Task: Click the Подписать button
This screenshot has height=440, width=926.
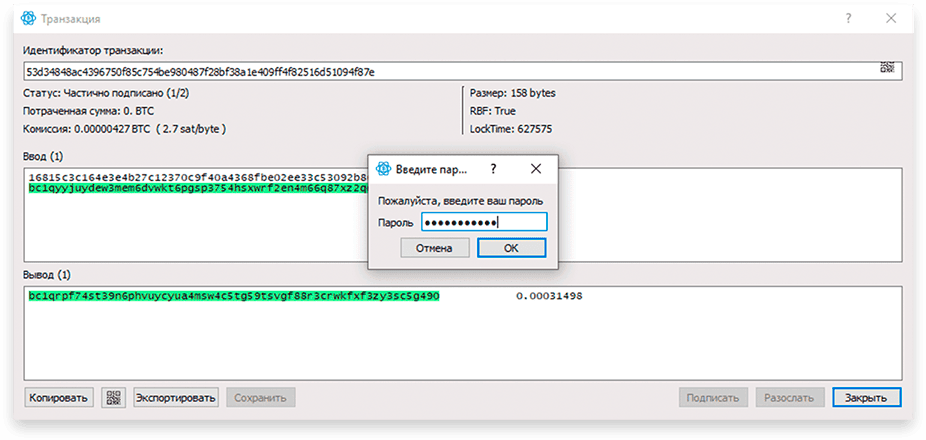Action: click(714, 397)
